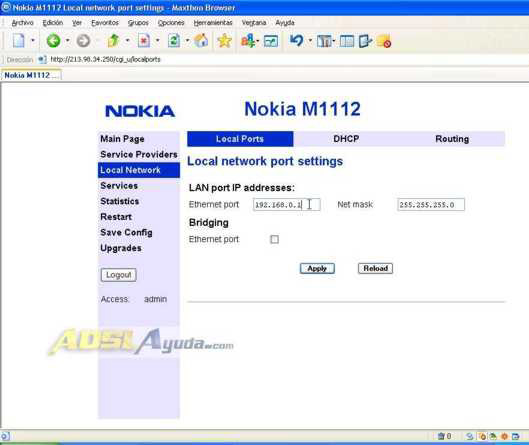Click the Nokia logo image
529x445 pixels.
click(140, 111)
